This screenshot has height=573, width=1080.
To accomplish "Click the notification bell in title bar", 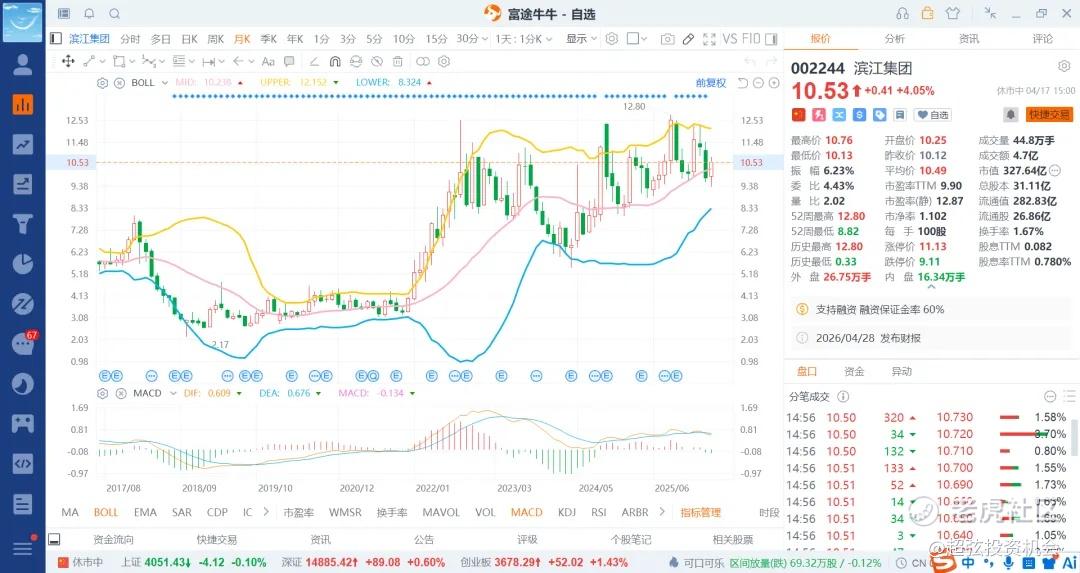I will coord(89,14).
